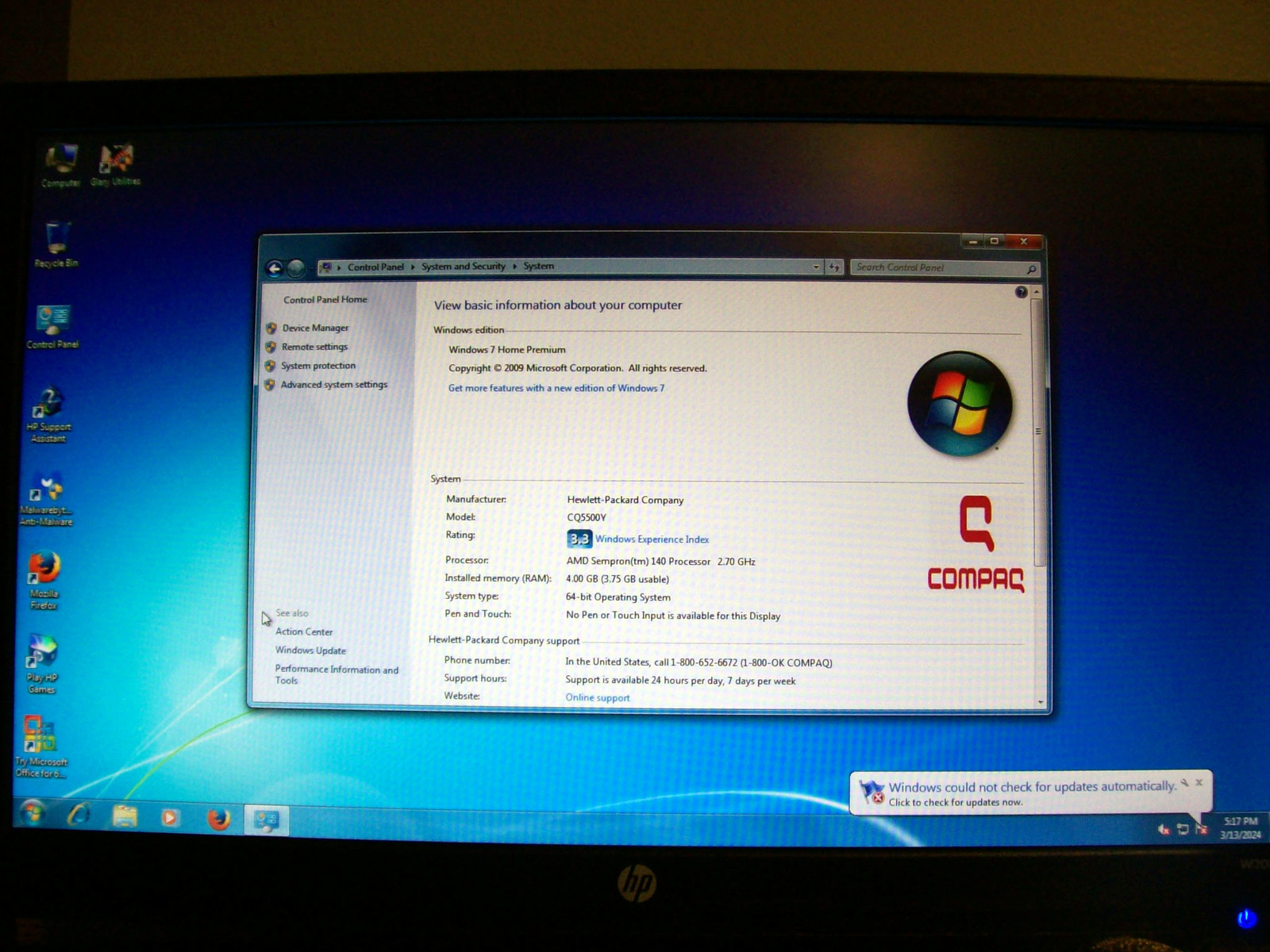
Task: Click the 3.3 rating badge
Action: point(579,539)
